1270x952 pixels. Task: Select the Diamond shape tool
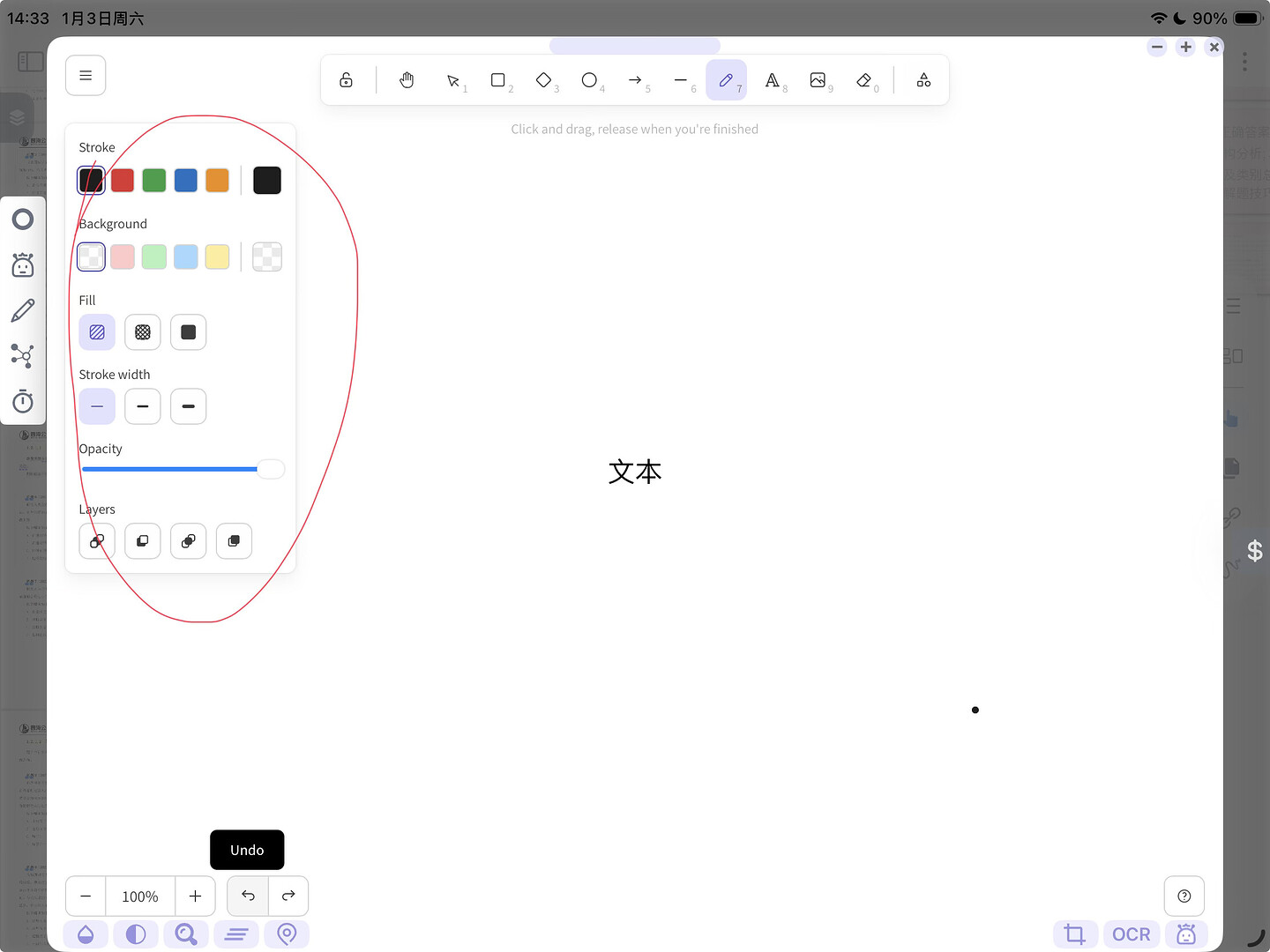(x=544, y=80)
